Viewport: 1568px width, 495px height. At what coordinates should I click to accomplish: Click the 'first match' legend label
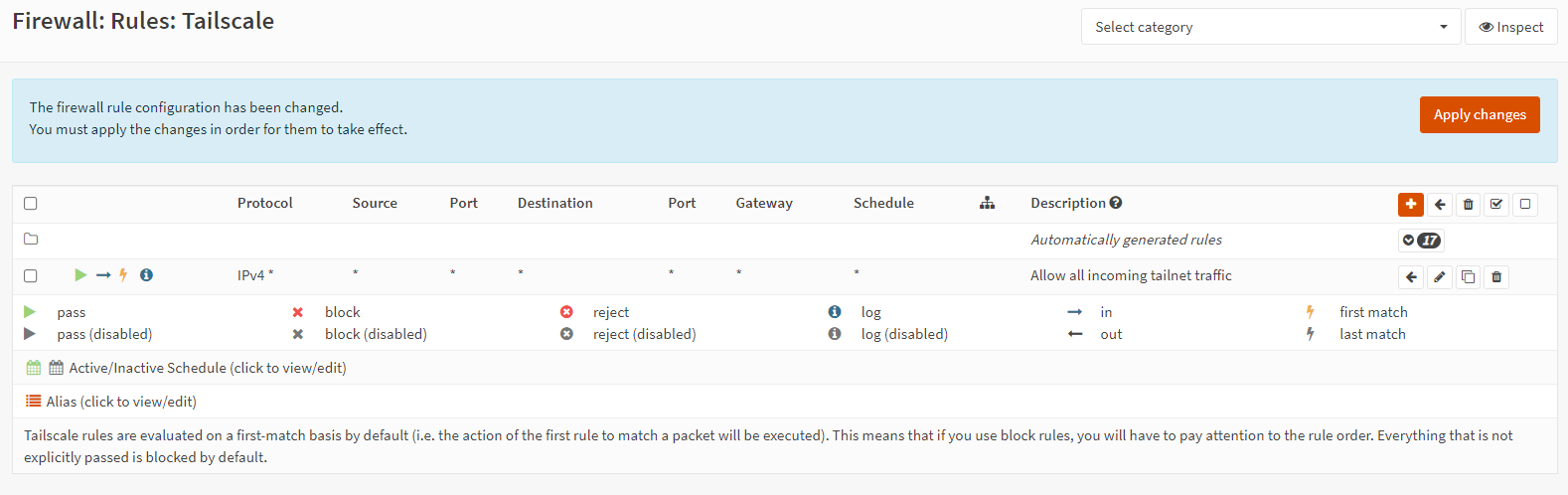point(1373,312)
